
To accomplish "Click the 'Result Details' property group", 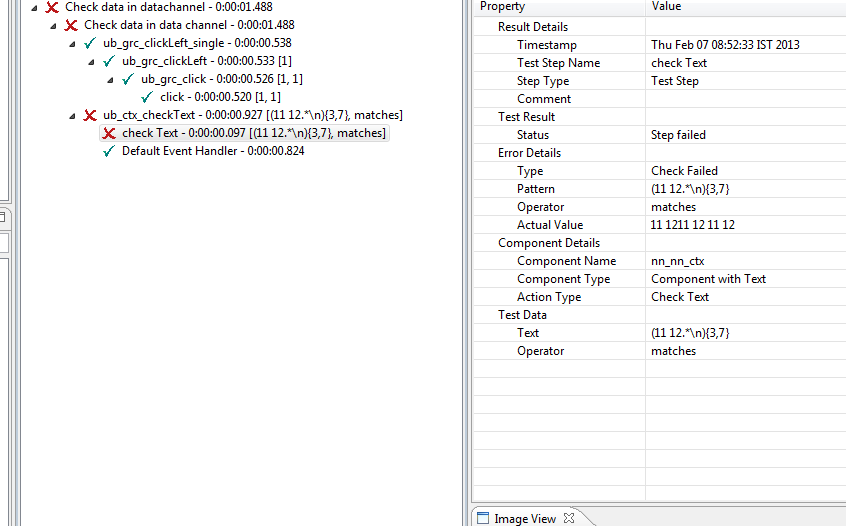I will click(x=533, y=27).
